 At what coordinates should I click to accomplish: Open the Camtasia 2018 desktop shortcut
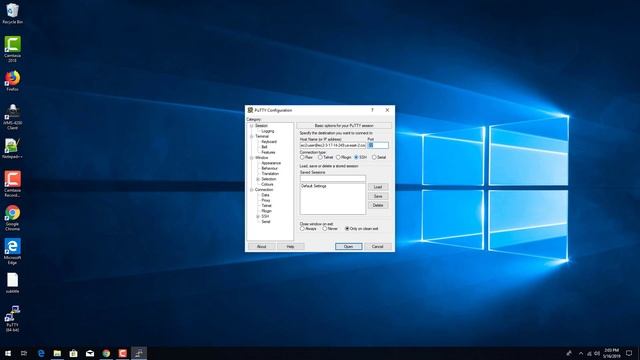[x=12, y=49]
